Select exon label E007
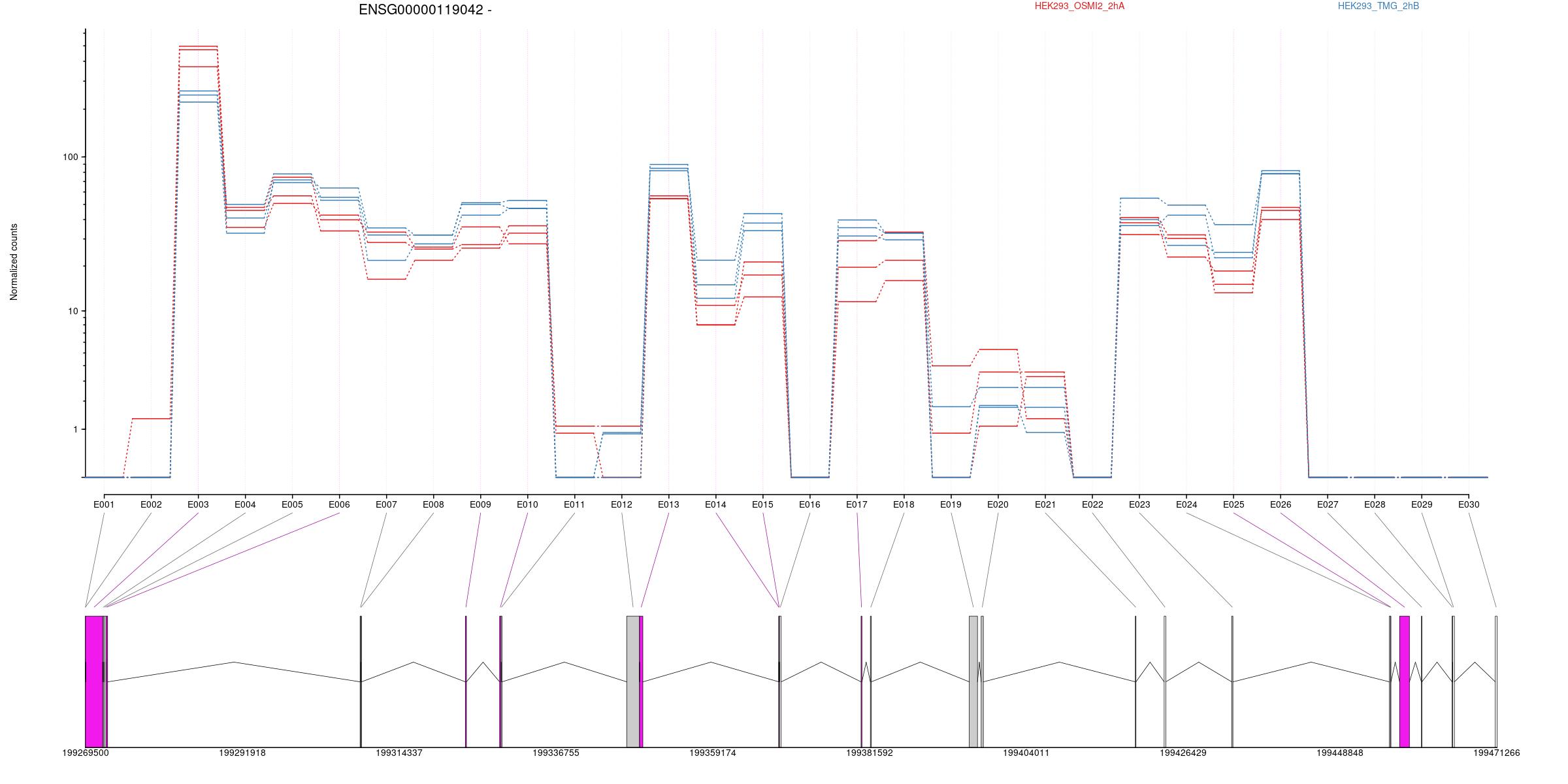The image size is (1568, 784). point(386,504)
